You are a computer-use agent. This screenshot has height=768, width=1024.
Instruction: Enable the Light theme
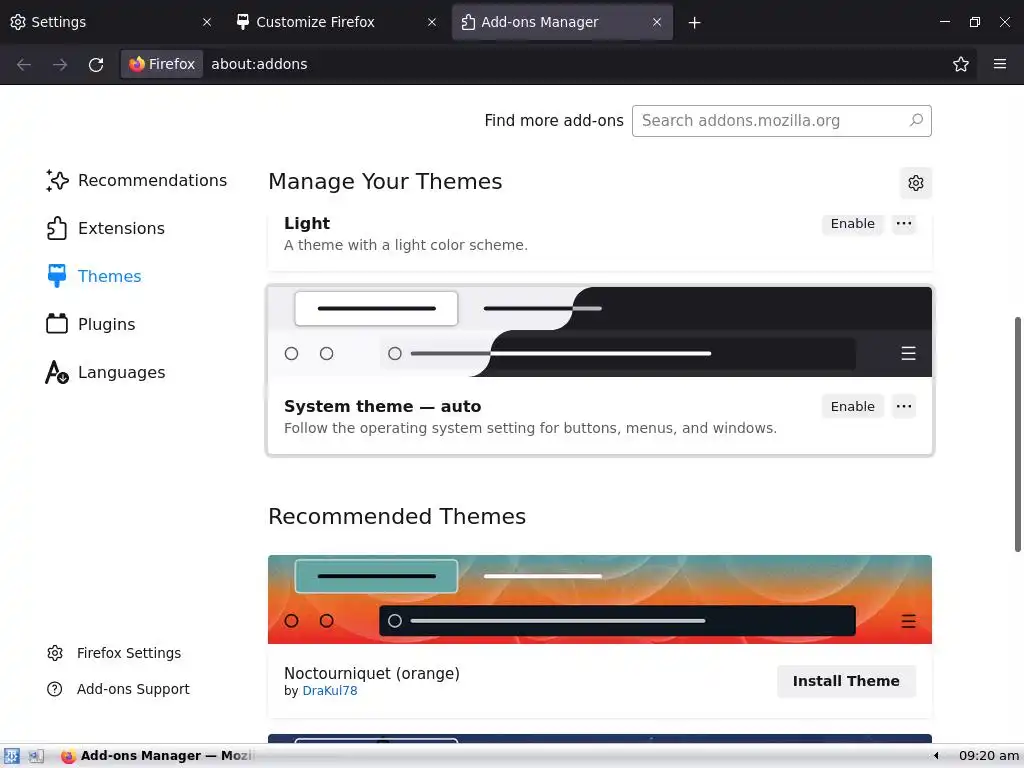852,223
